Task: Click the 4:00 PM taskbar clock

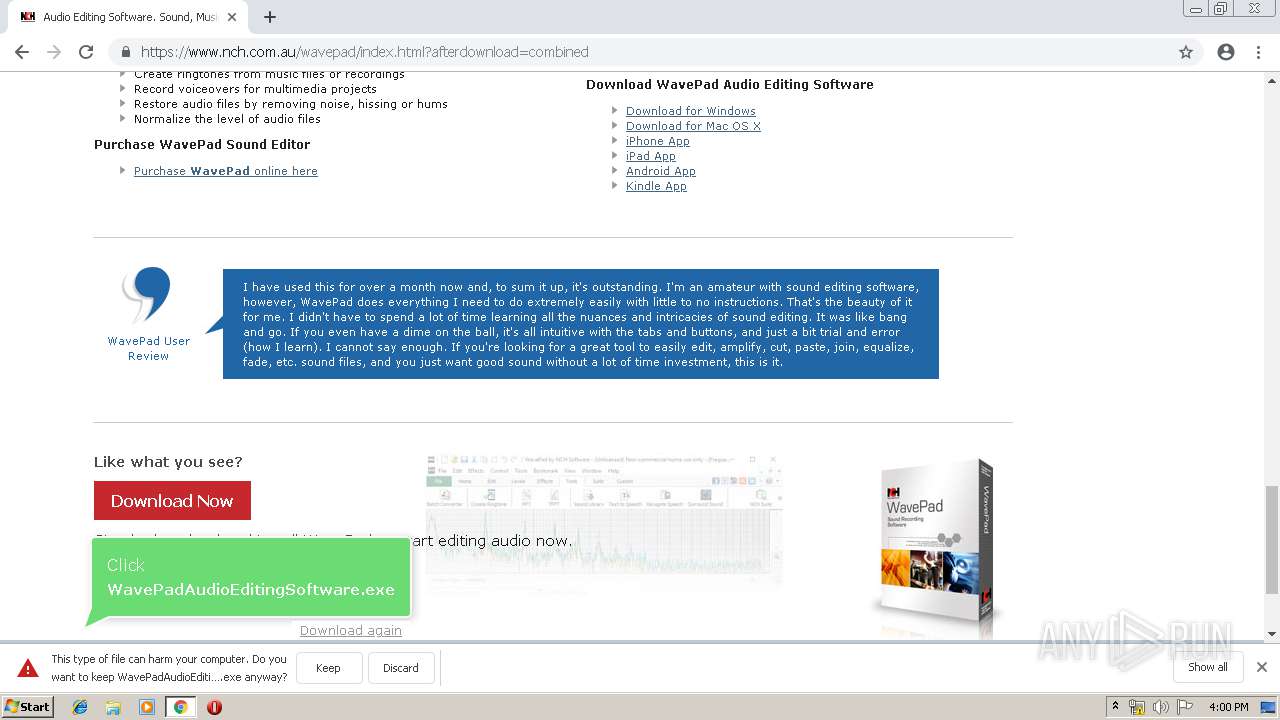Action: click(1229, 707)
